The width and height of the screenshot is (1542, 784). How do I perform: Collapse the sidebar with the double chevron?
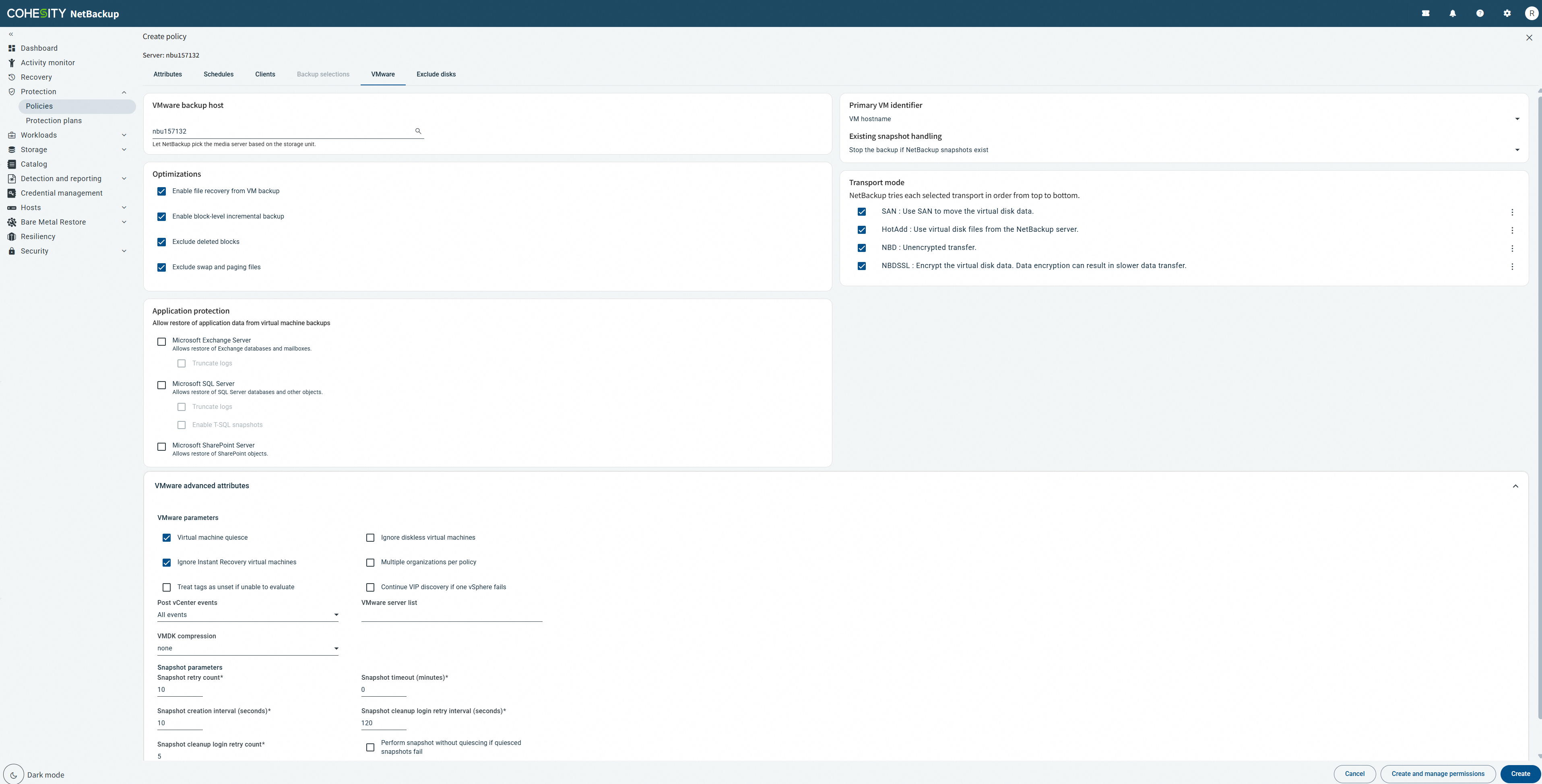point(11,34)
